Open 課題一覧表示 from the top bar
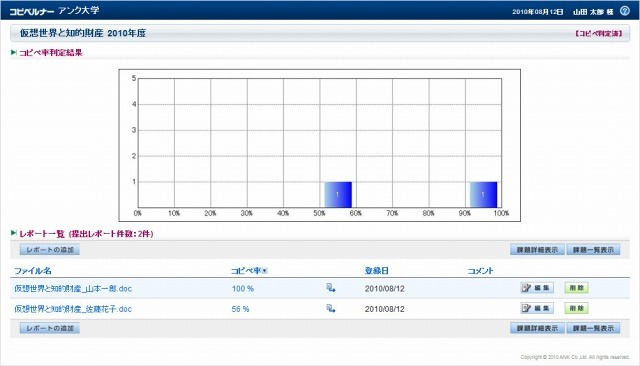640x366 pixels. coord(593,249)
